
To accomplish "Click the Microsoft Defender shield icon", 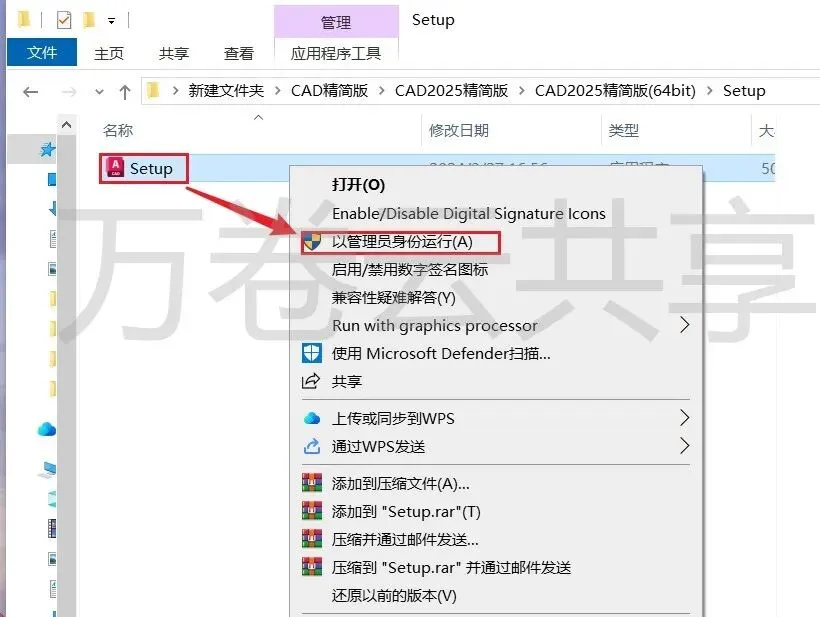I will click(x=312, y=353).
